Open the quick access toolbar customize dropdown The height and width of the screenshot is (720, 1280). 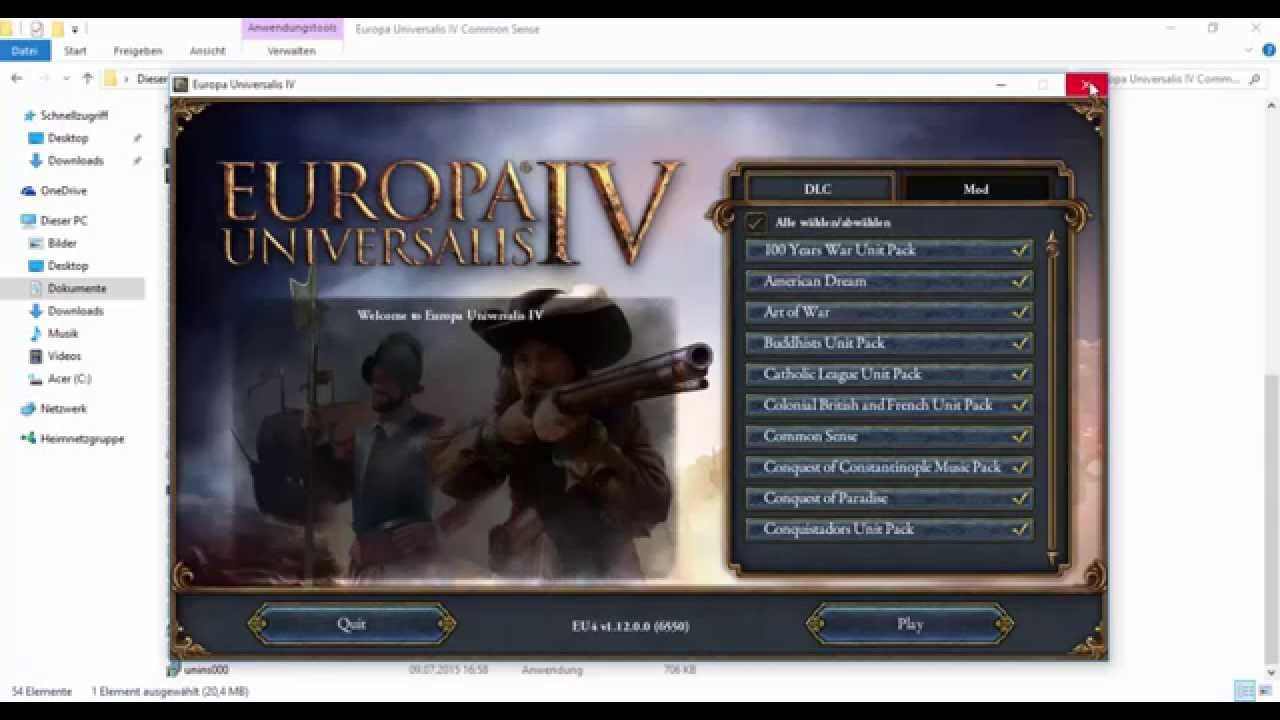pos(75,29)
